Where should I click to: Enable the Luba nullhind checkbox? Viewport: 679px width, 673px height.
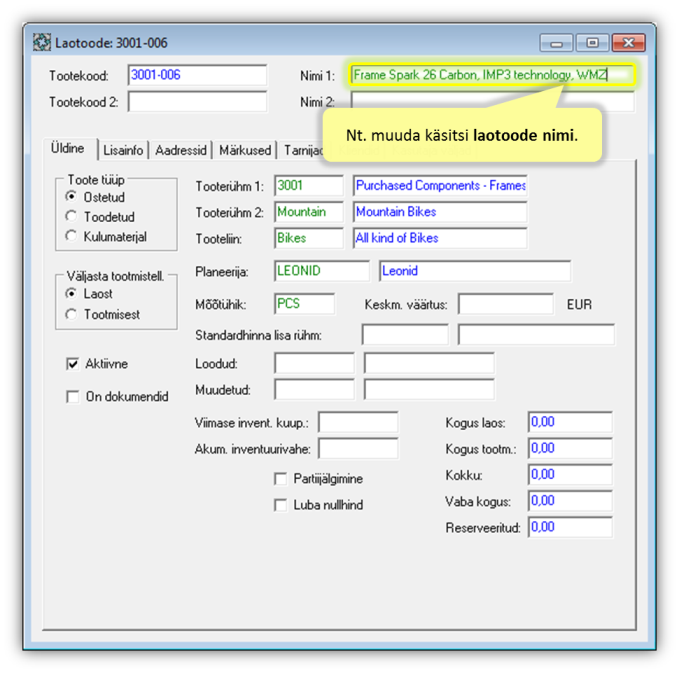[281, 505]
